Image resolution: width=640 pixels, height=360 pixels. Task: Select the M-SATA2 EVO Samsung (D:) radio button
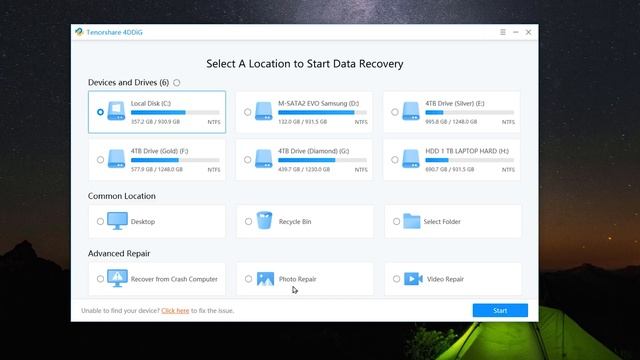click(x=248, y=112)
